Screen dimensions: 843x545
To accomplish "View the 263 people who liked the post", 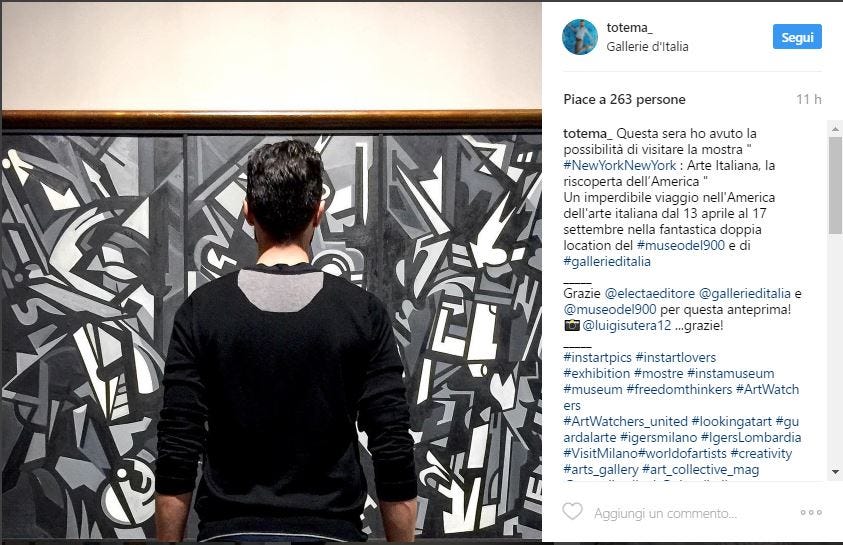I will click(624, 99).
